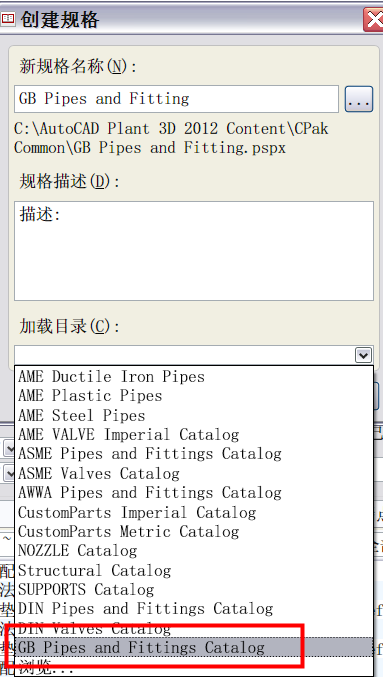Collapse the 加载目录 dropdown arrow
Image resolution: width=383 pixels, height=677 pixels.
[364, 355]
